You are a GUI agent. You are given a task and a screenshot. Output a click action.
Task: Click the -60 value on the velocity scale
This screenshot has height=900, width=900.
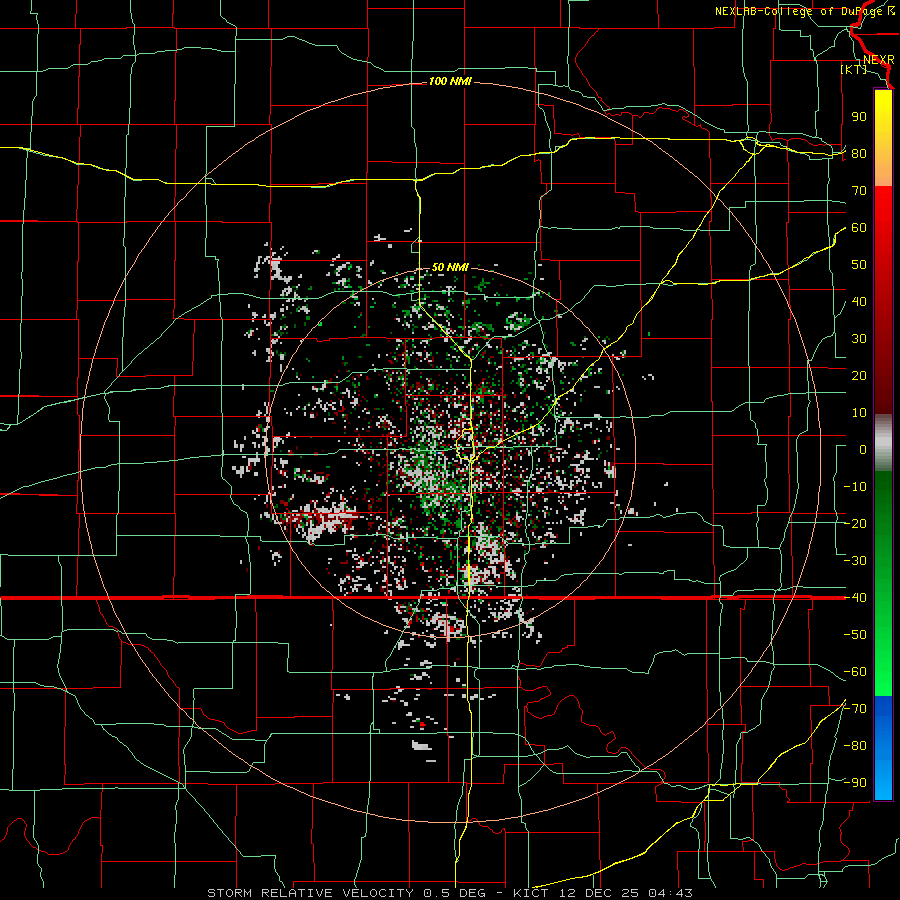(x=855, y=672)
